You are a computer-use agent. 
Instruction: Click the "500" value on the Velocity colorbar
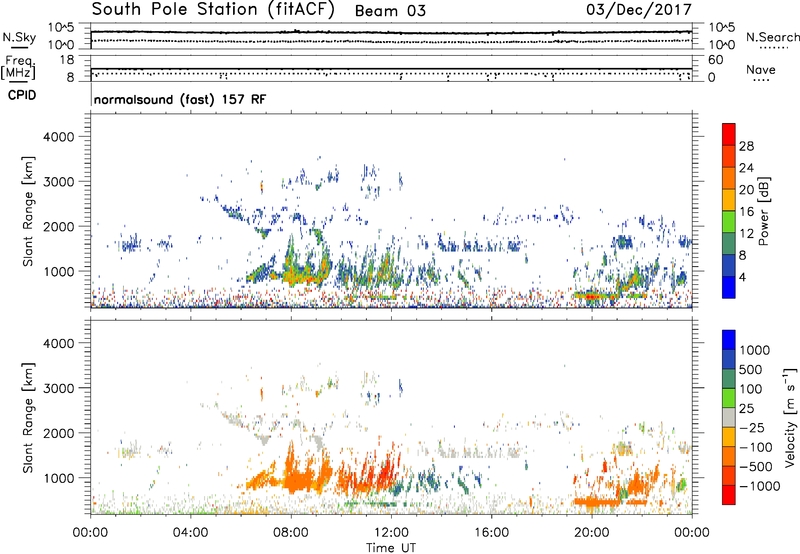pyautogui.click(x=751, y=369)
